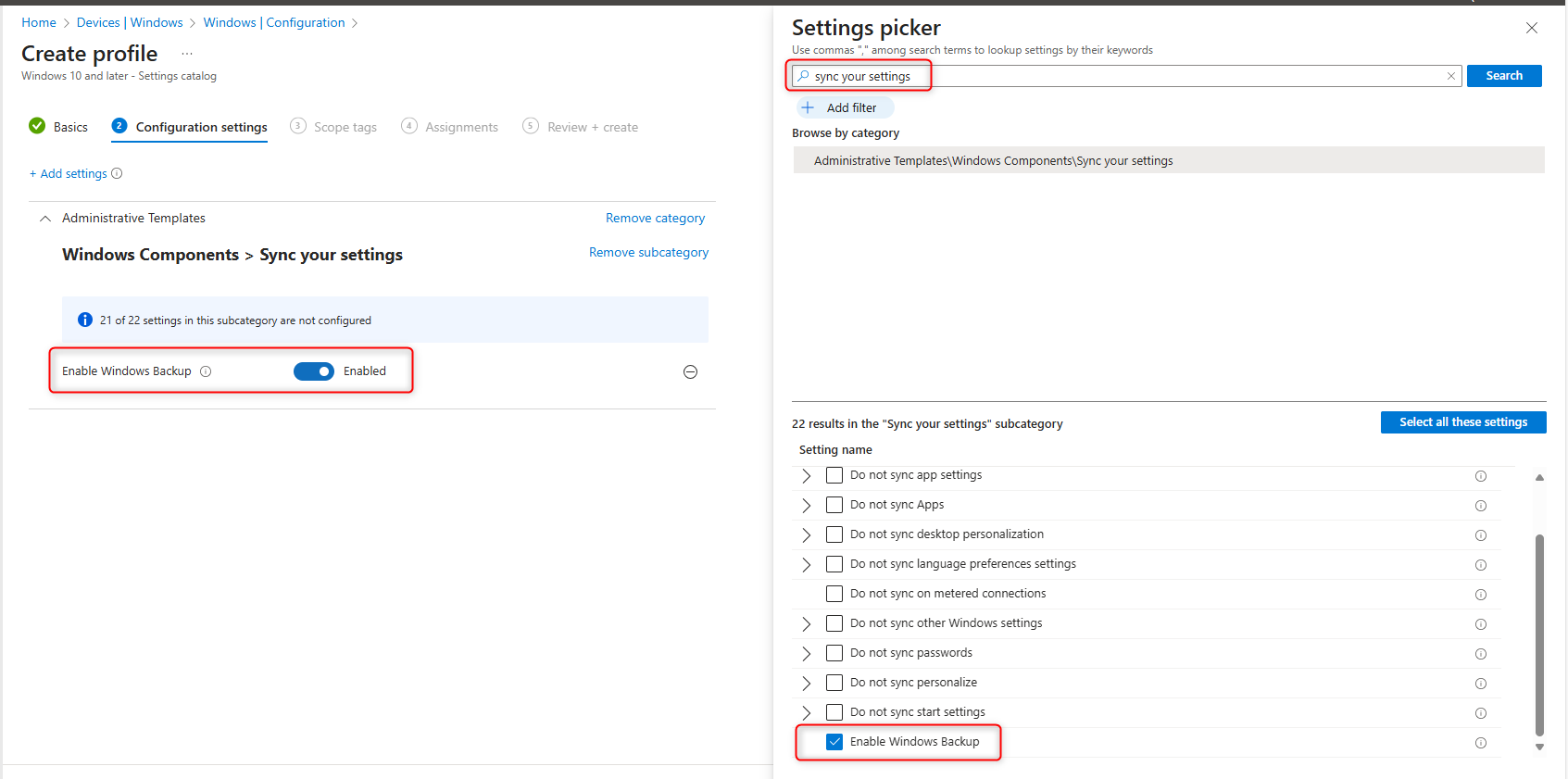This screenshot has width=1568, height=779.
Task: Click the Remove subcategory link
Action: tap(648, 252)
